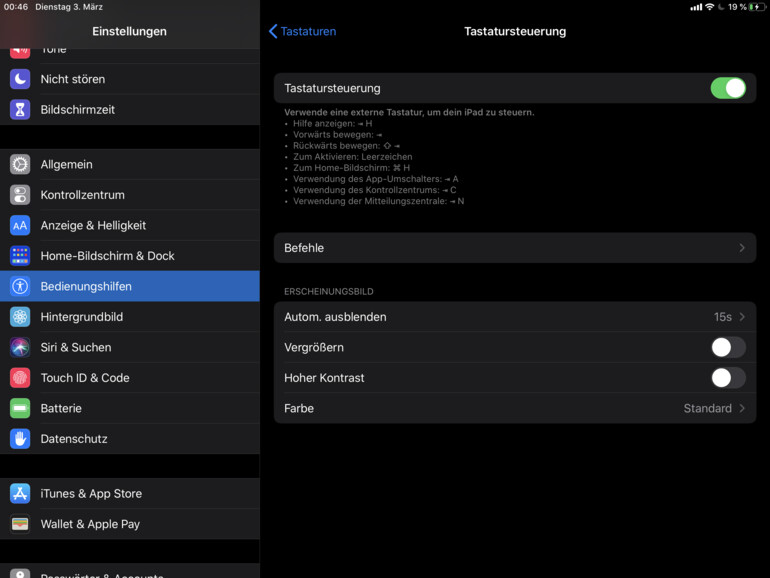770x578 pixels.
Task: Disable the Tastatursteuerung switch
Action: tap(728, 88)
